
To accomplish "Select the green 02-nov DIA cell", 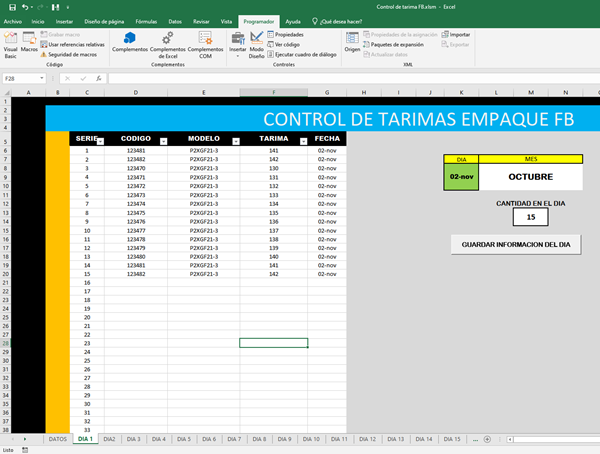I will 461,177.
